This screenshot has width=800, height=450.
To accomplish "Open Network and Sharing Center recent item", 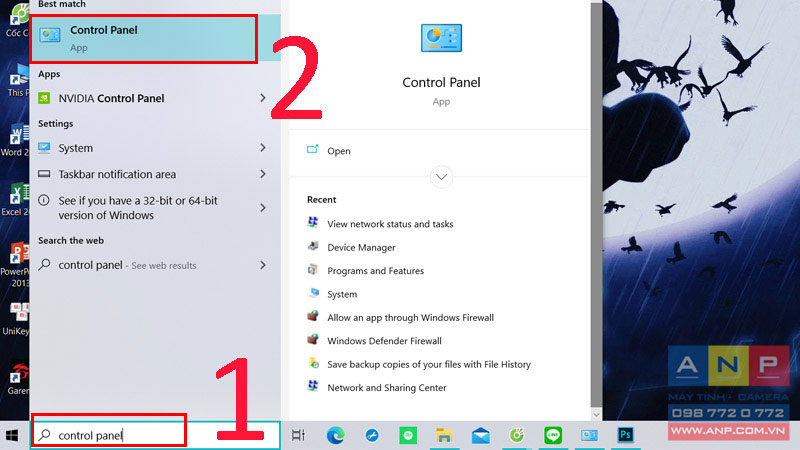I will [x=387, y=388].
